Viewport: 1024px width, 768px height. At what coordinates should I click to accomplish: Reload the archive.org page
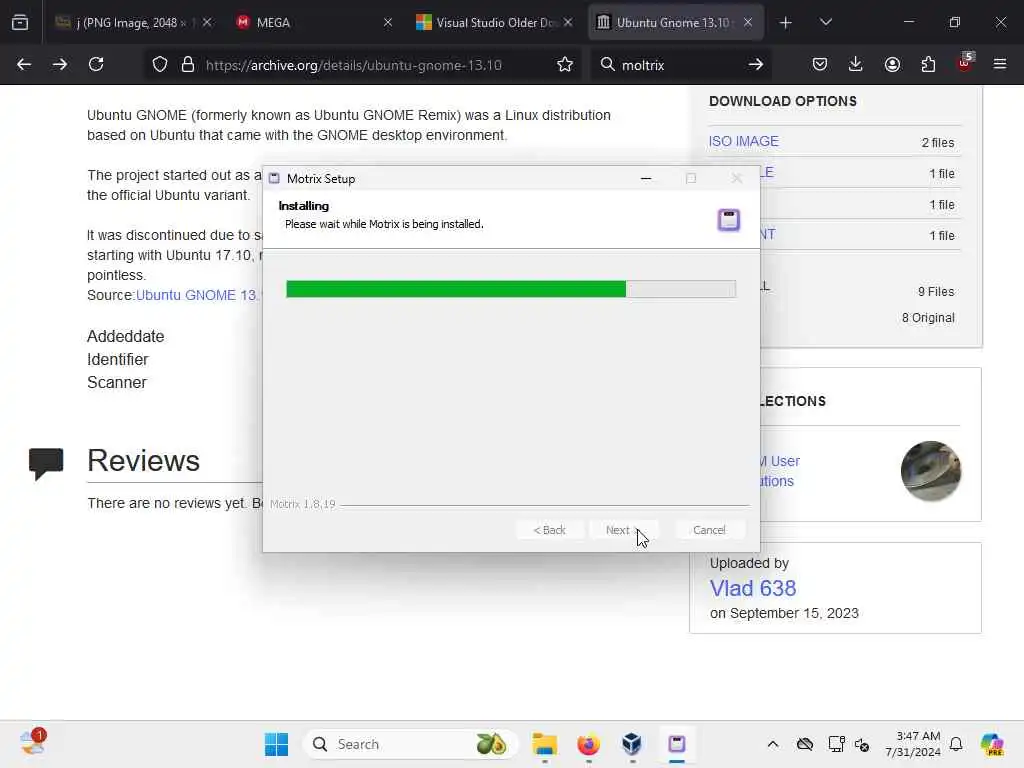click(96, 64)
